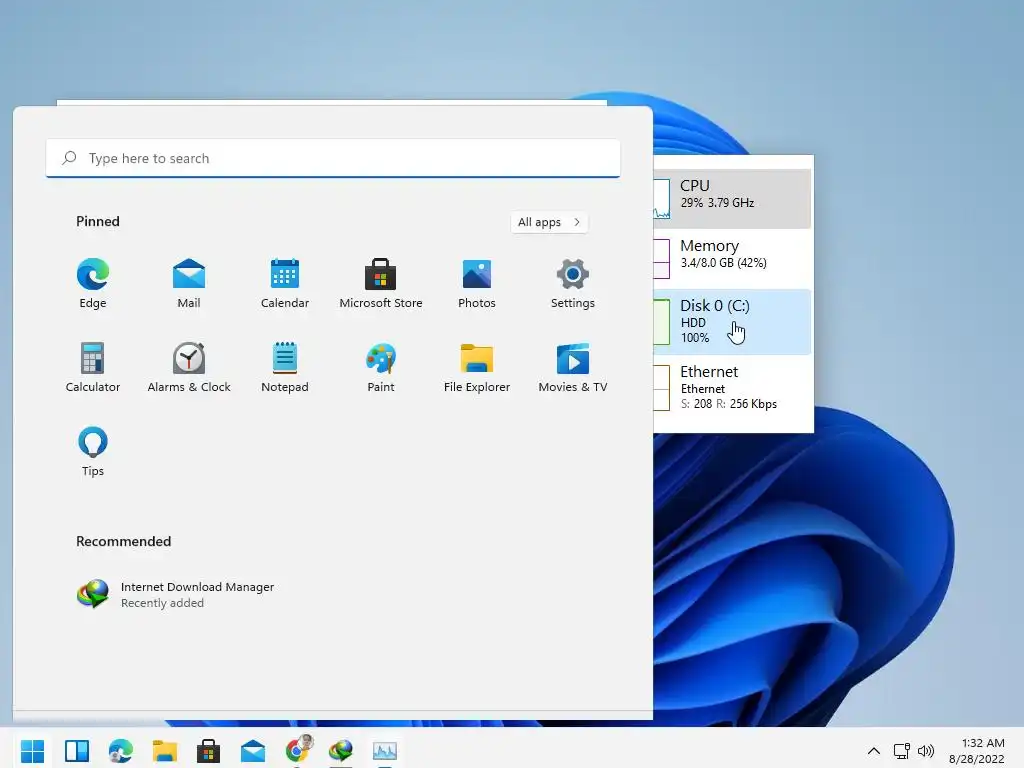
Task: Open Alarms & Clock app
Action: (x=189, y=367)
